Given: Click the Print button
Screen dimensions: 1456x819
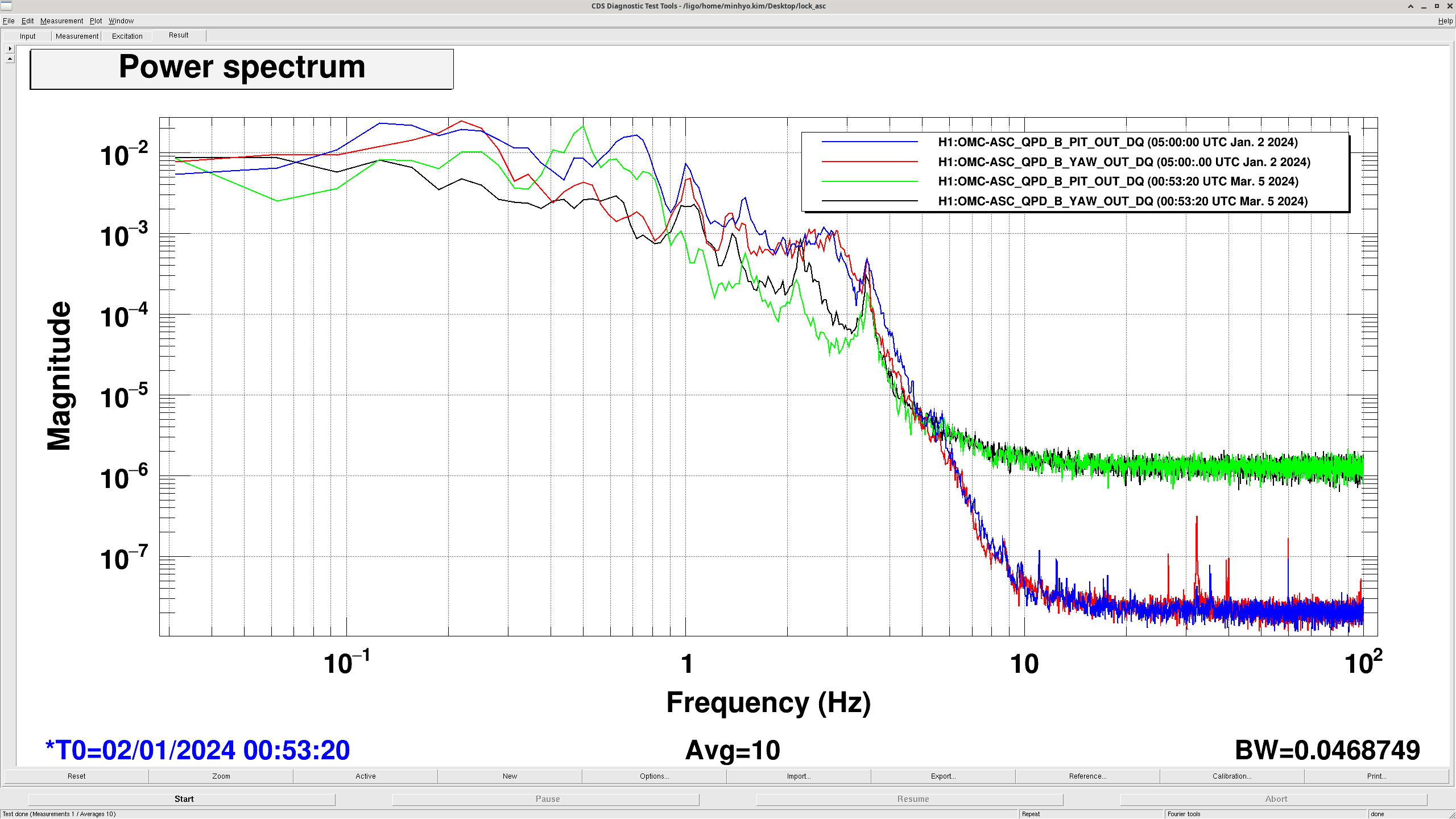Looking at the screenshot, I should pos(1376,776).
